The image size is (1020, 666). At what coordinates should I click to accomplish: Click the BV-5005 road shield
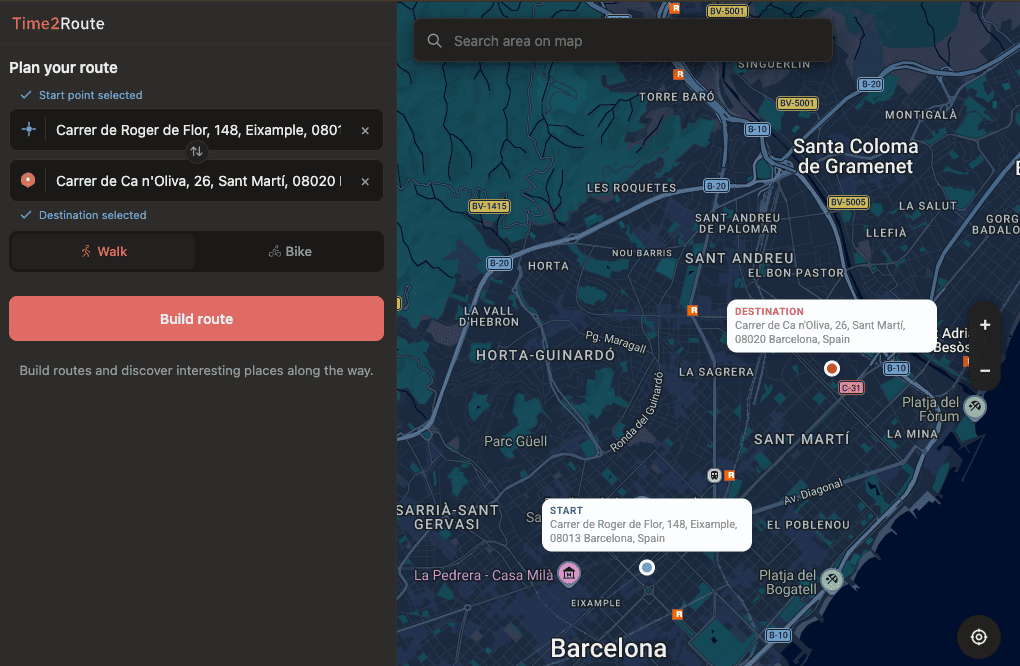coord(848,202)
